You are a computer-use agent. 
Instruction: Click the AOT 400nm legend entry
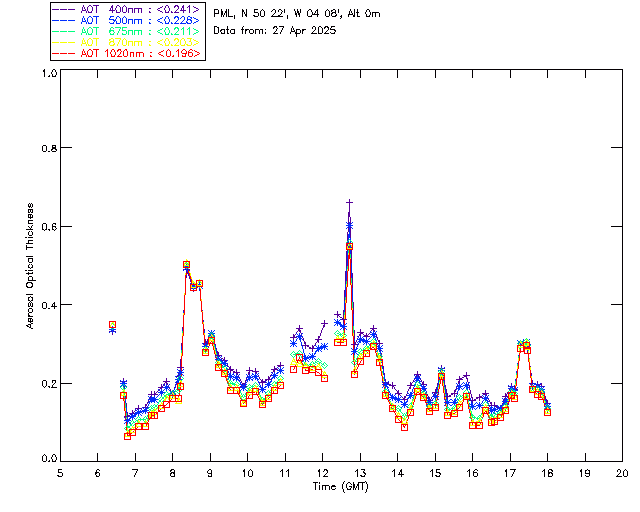coord(127,9)
